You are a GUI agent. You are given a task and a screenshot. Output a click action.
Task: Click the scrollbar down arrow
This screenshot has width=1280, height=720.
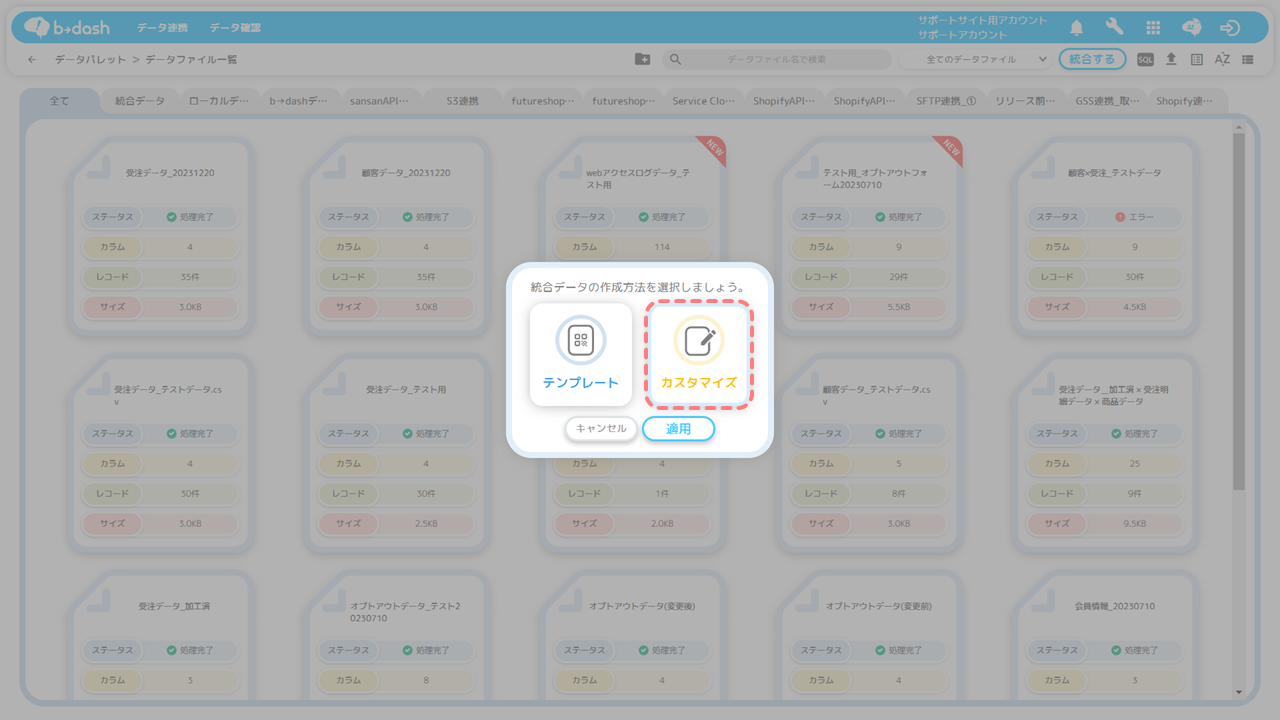click(x=1239, y=692)
